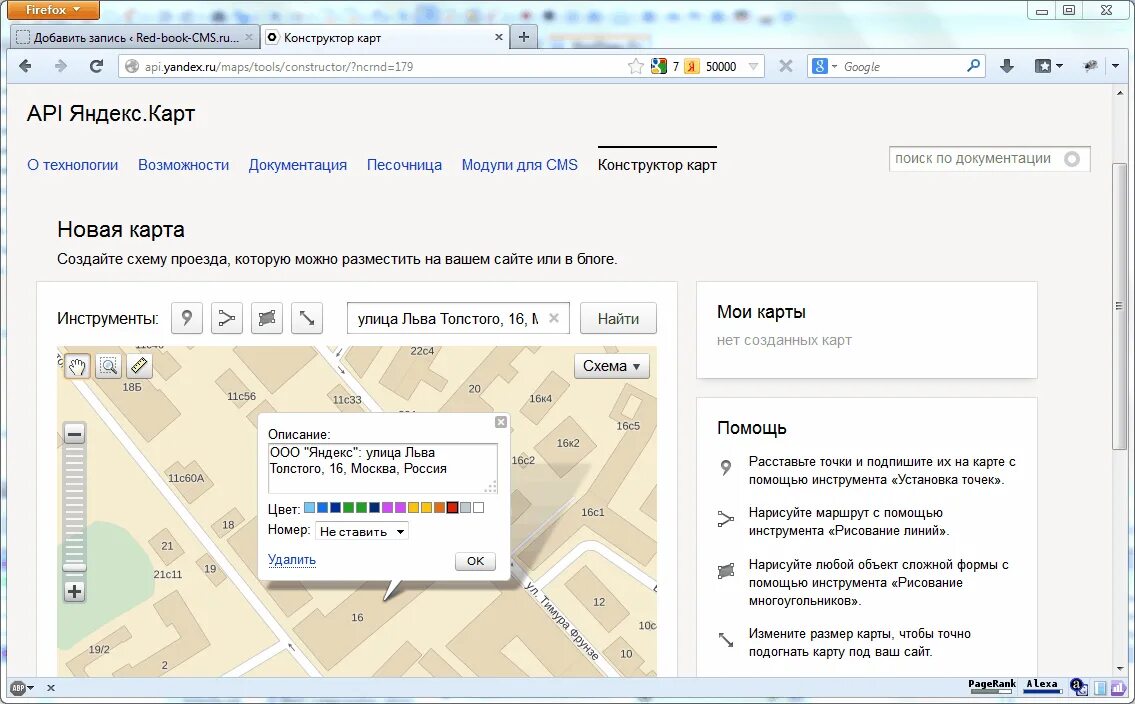The height and width of the screenshot is (704, 1135).
Task: Bookmark page with the star icon
Action: click(636, 67)
